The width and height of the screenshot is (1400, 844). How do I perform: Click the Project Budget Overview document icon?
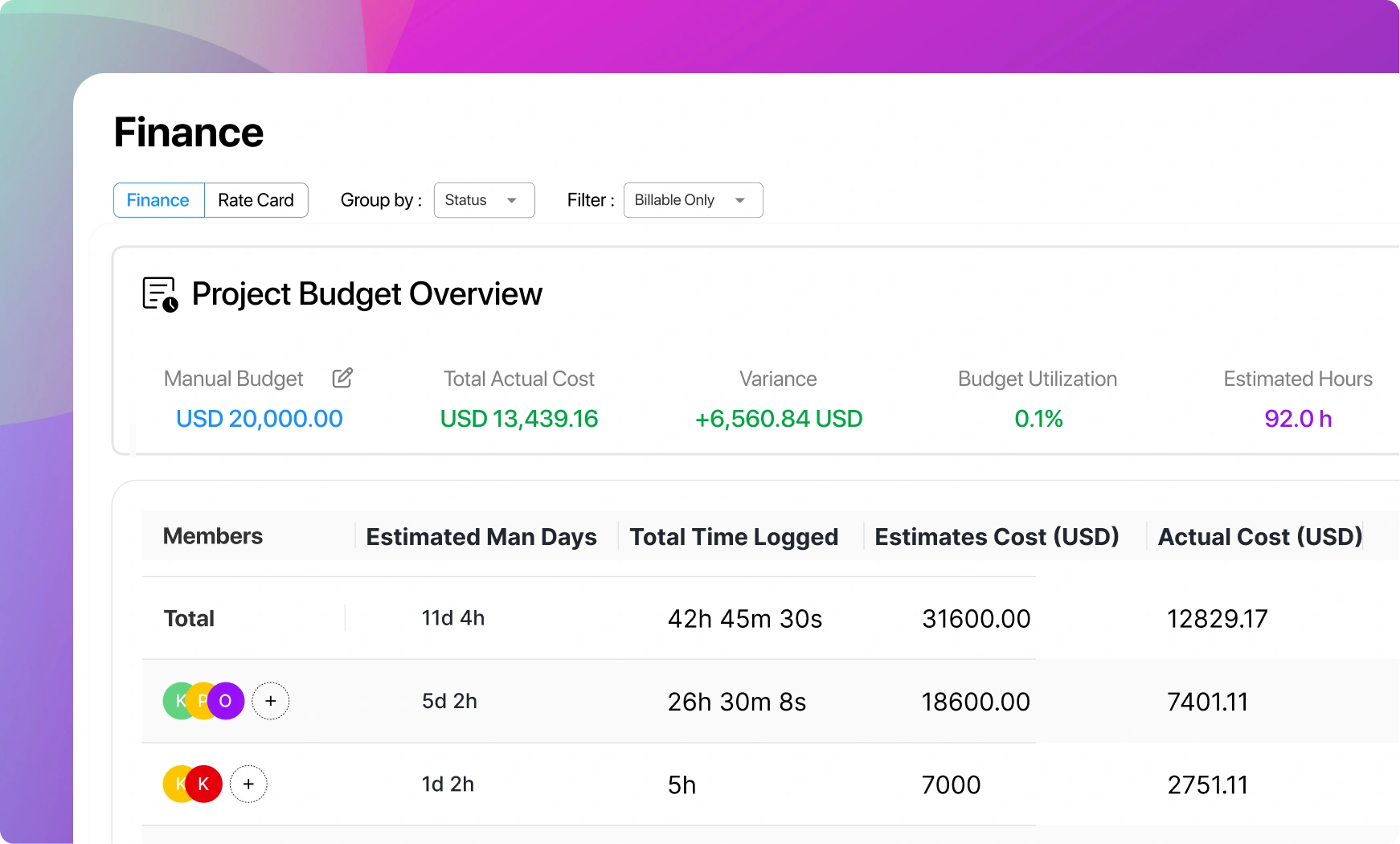click(x=158, y=294)
